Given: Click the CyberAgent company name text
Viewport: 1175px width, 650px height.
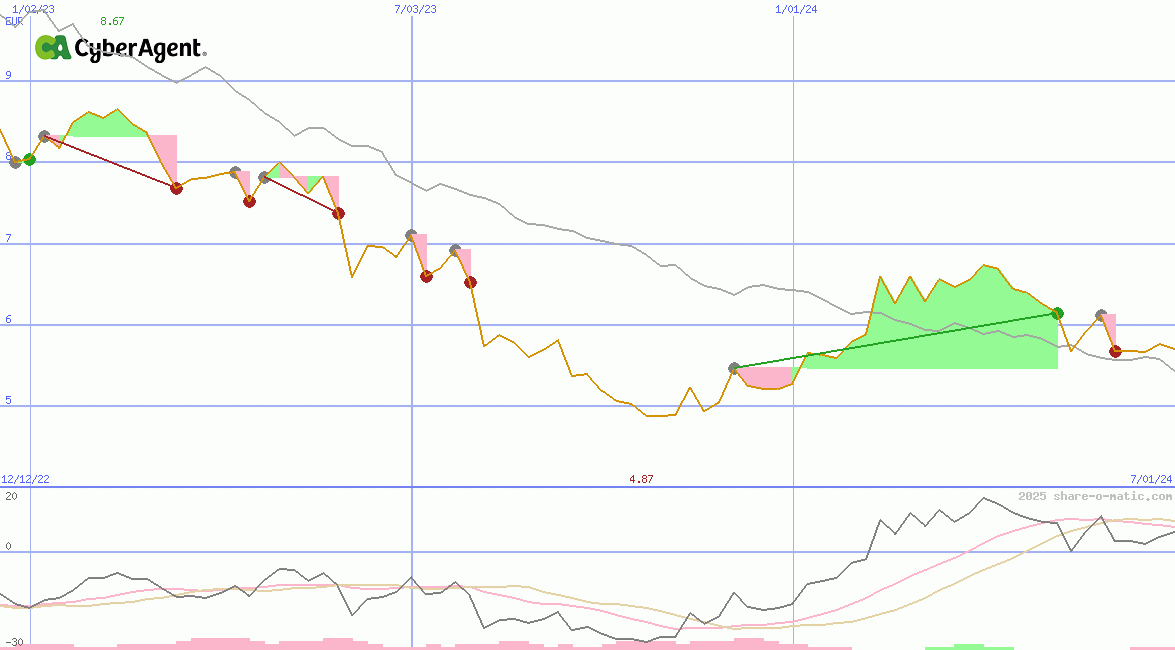Looking at the screenshot, I should click(140, 48).
